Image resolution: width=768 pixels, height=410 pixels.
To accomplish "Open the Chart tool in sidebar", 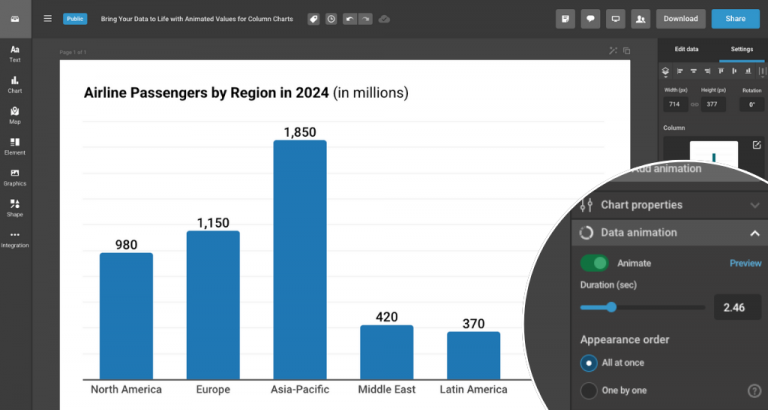I will point(15,84).
